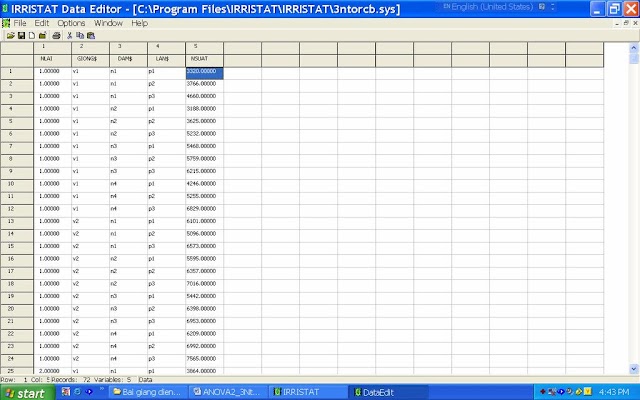Click the yellow system tray icon near the clock
Viewport: 640px width, 400px height.
(x=588, y=392)
